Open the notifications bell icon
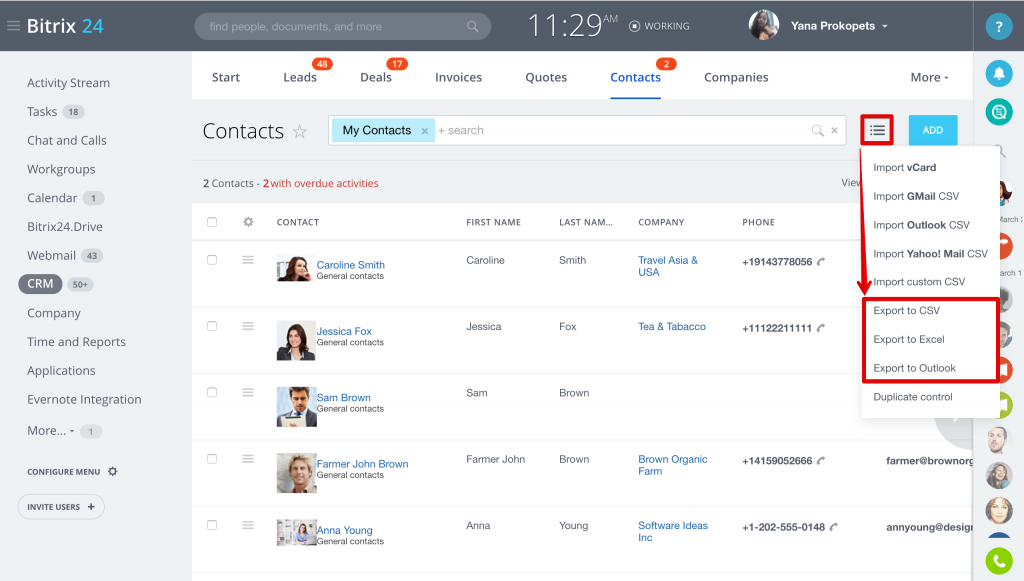Viewport: 1024px width, 581px height. (999, 73)
